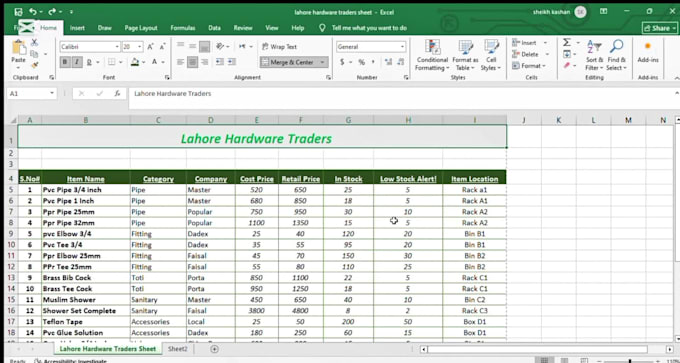Open the Insert ribbon tab

coord(77,28)
